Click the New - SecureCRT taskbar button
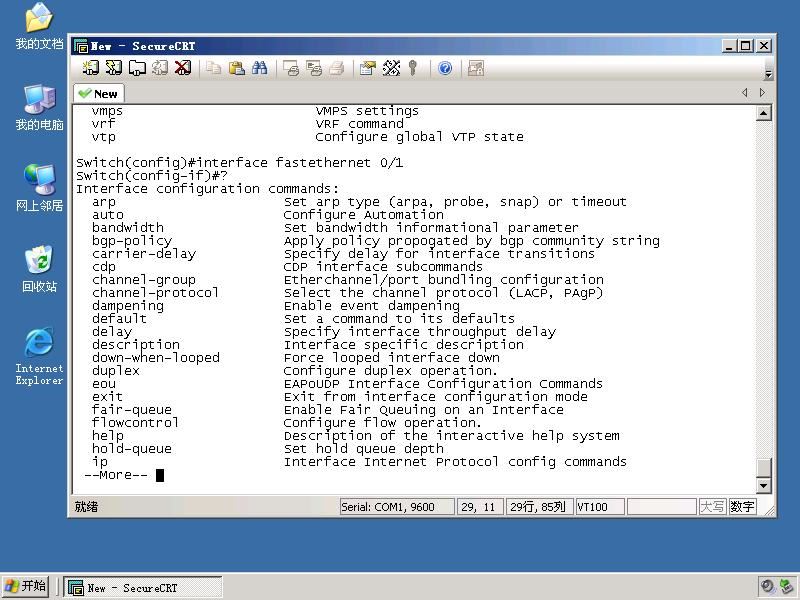 pos(143,588)
